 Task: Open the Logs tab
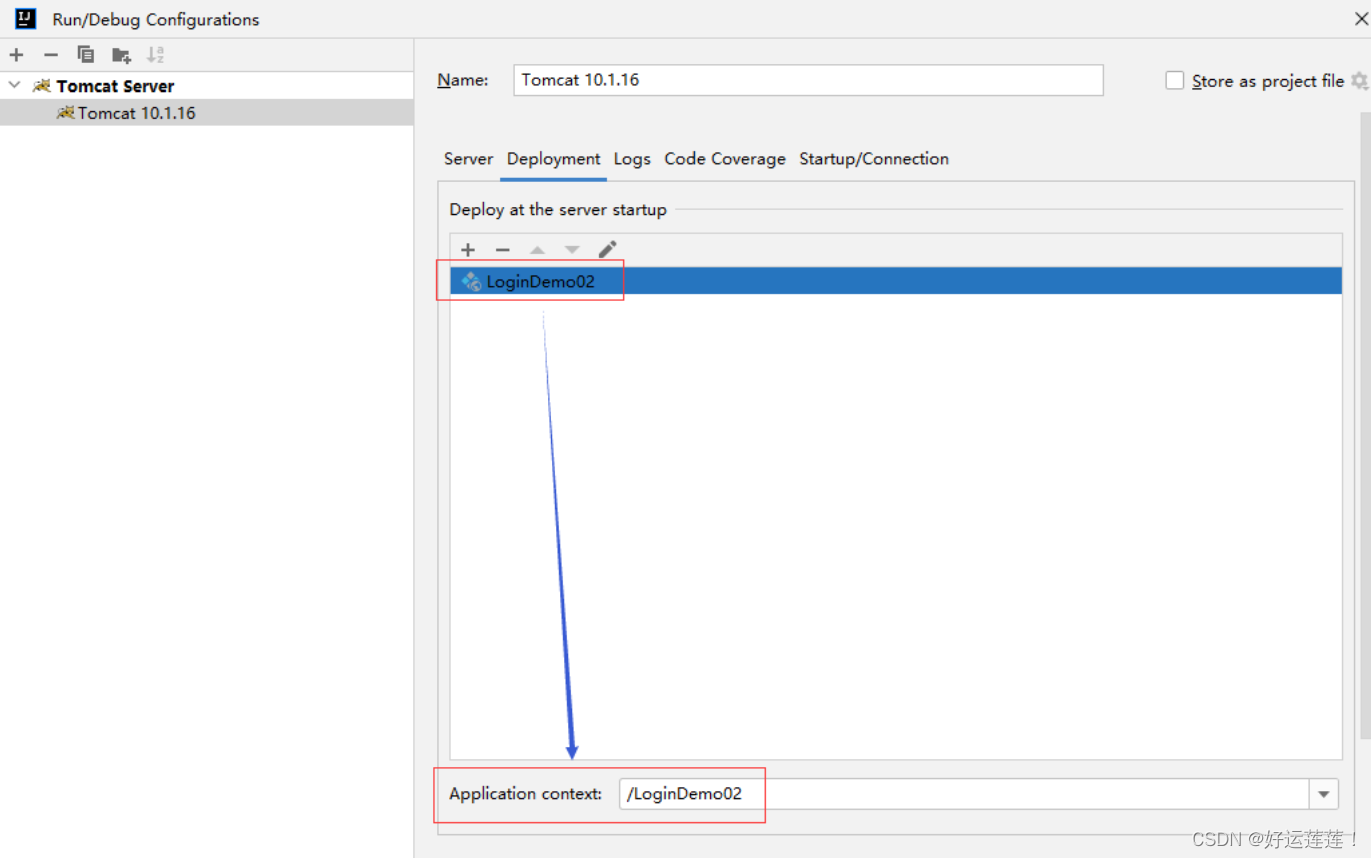click(632, 159)
